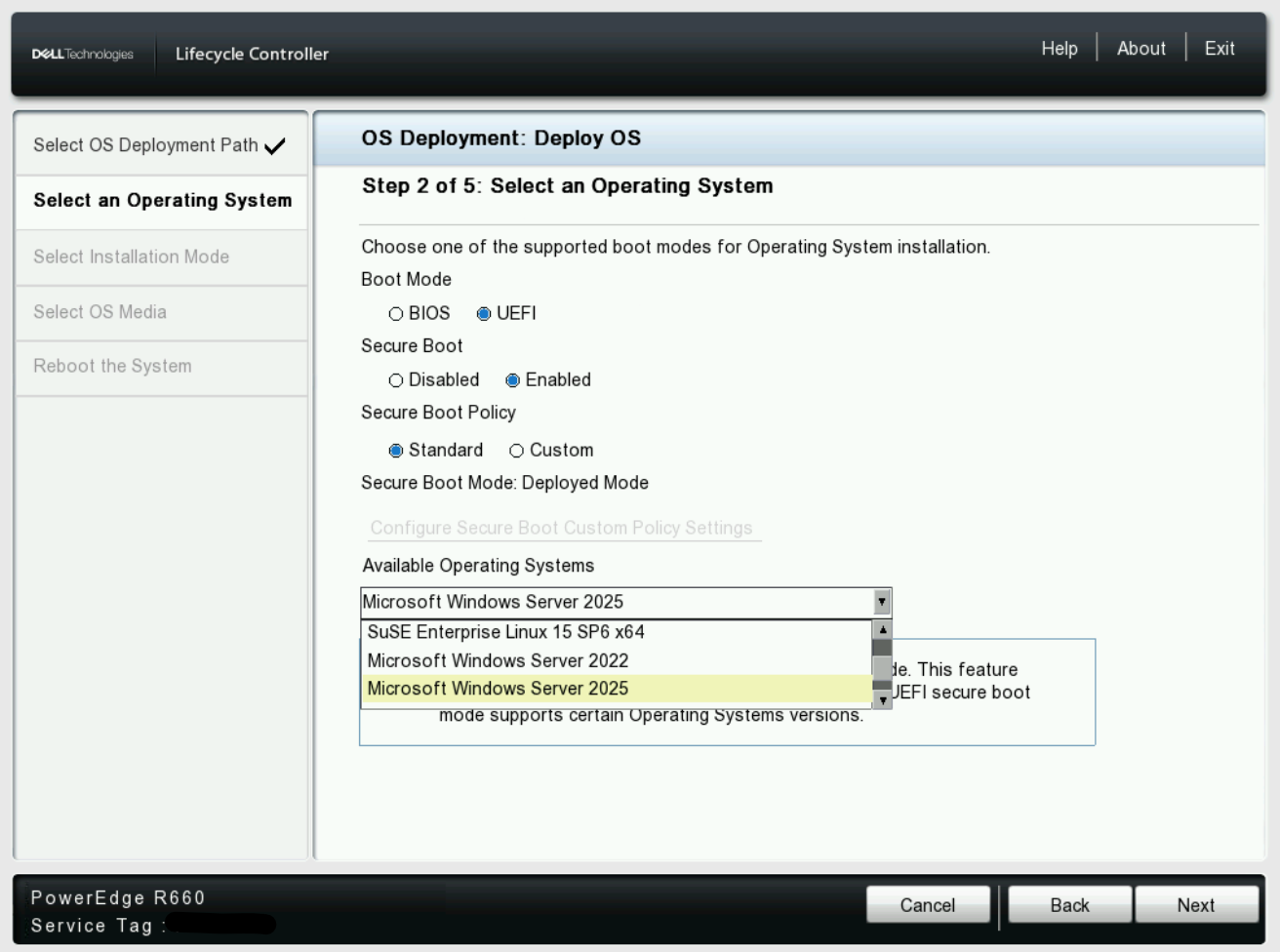
Task: Click the Dell Technologies logo
Action: coord(82,54)
